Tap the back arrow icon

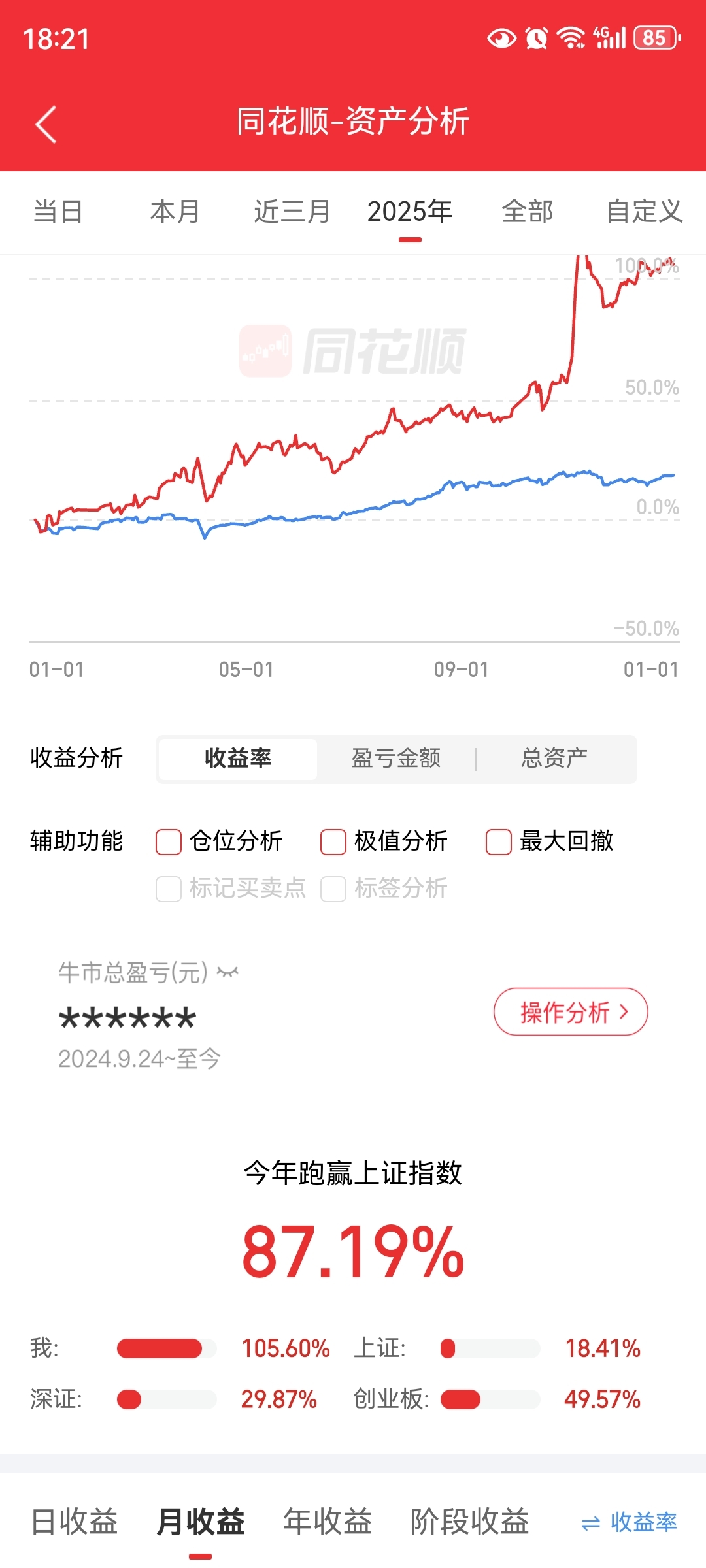[46, 124]
